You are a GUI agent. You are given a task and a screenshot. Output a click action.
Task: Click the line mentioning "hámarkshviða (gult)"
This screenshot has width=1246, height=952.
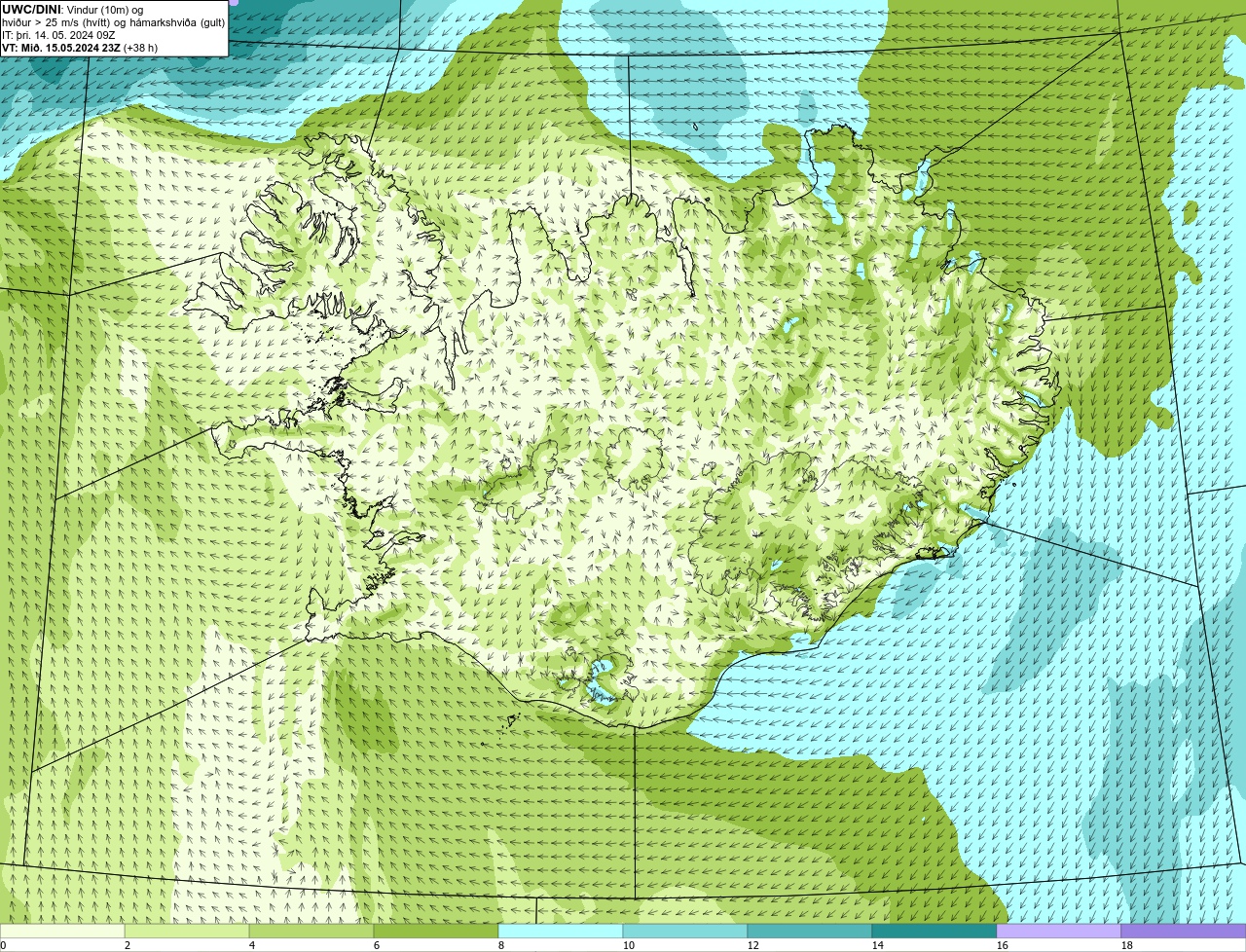pos(113,22)
